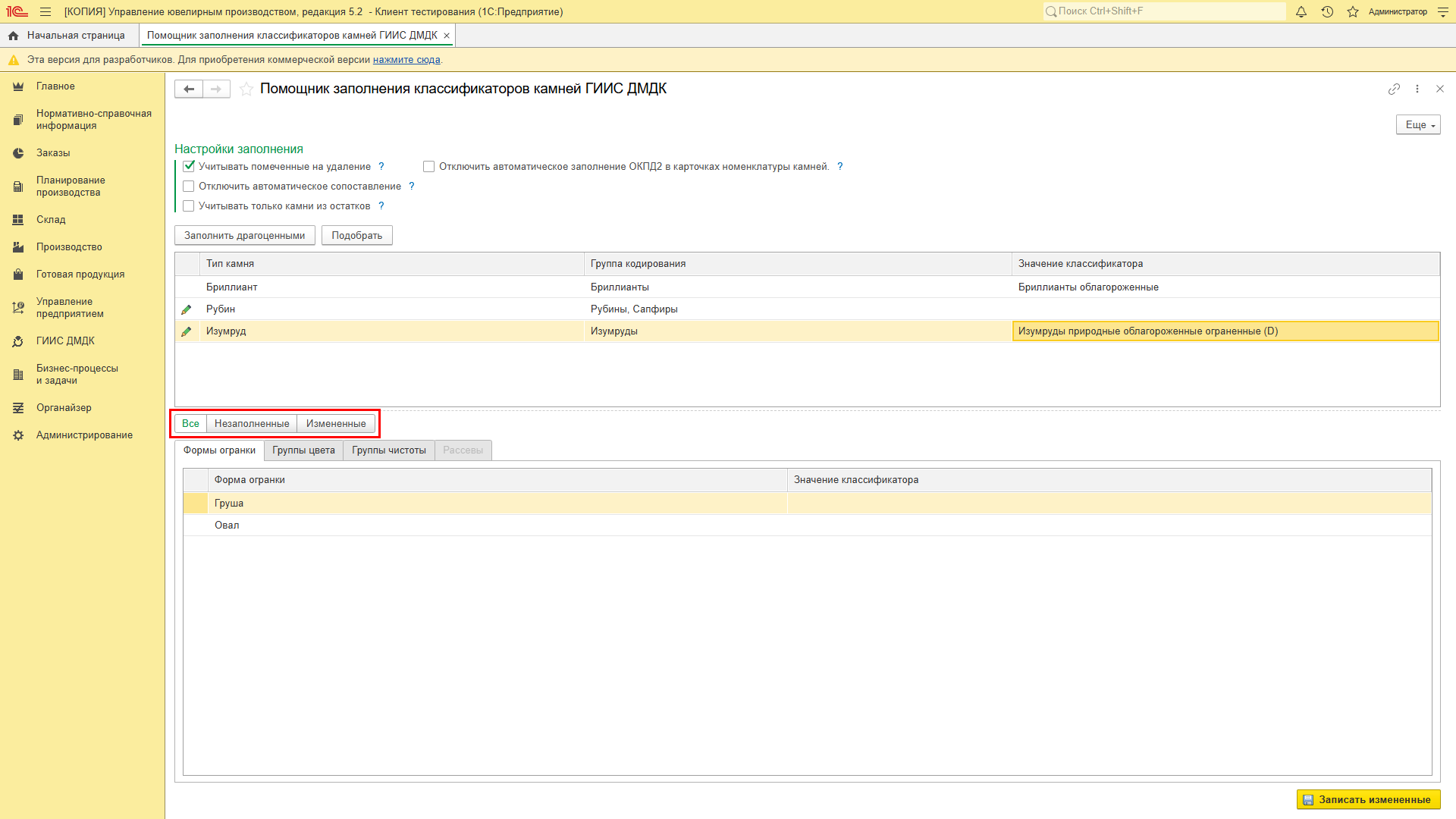The image size is (1456, 819).
Task: Click the Форма огранки column header
Action: pyautogui.click(x=497, y=480)
